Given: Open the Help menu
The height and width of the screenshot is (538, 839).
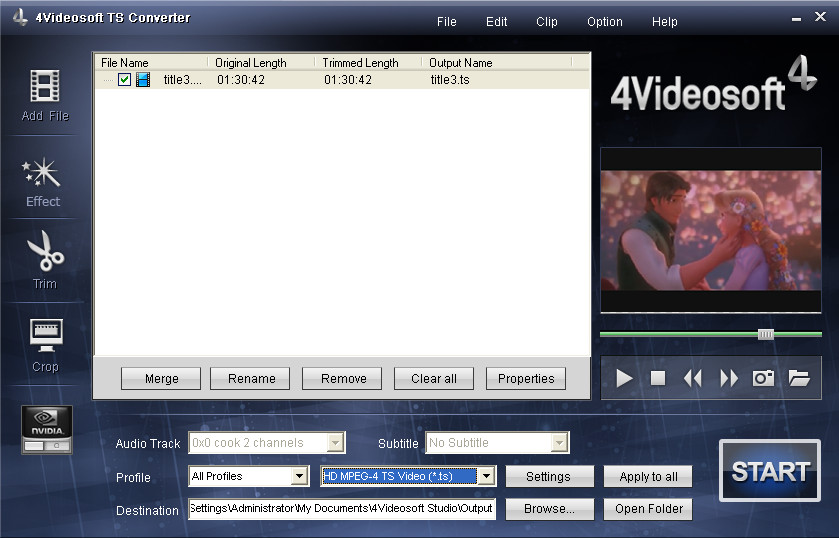Looking at the screenshot, I should pyautogui.click(x=664, y=22).
